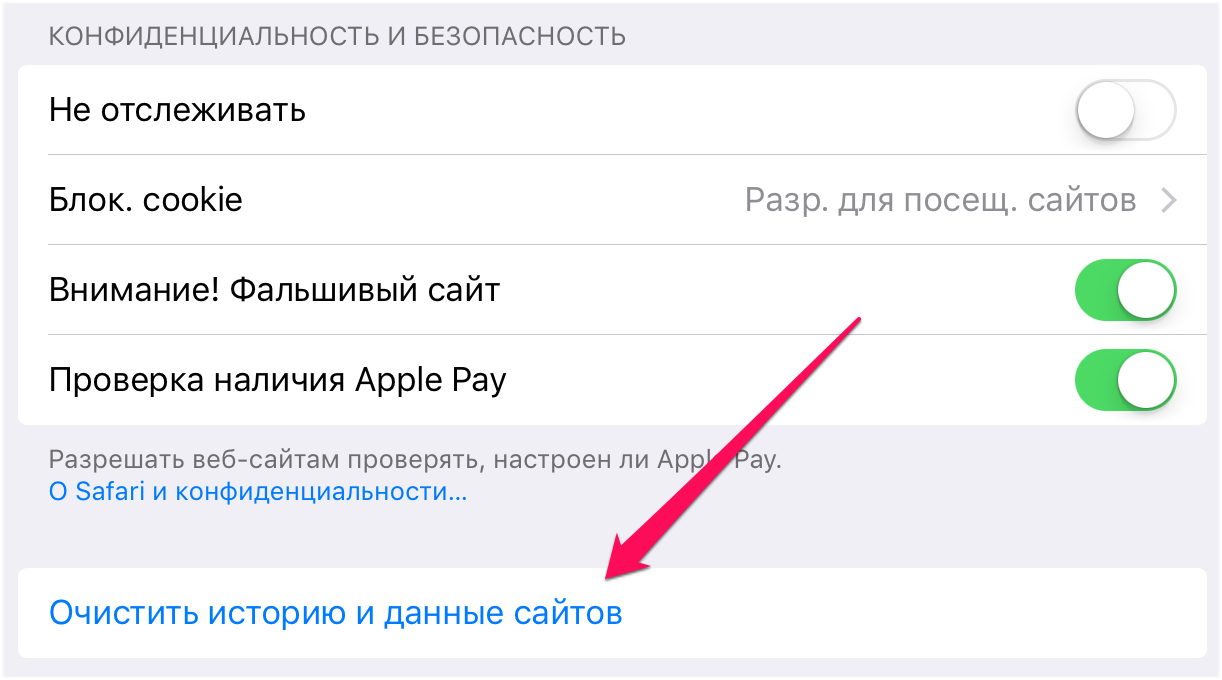Select the Не отслеживать row label
This screenshot has height=680, width=1222.
[x=177, y=110]
